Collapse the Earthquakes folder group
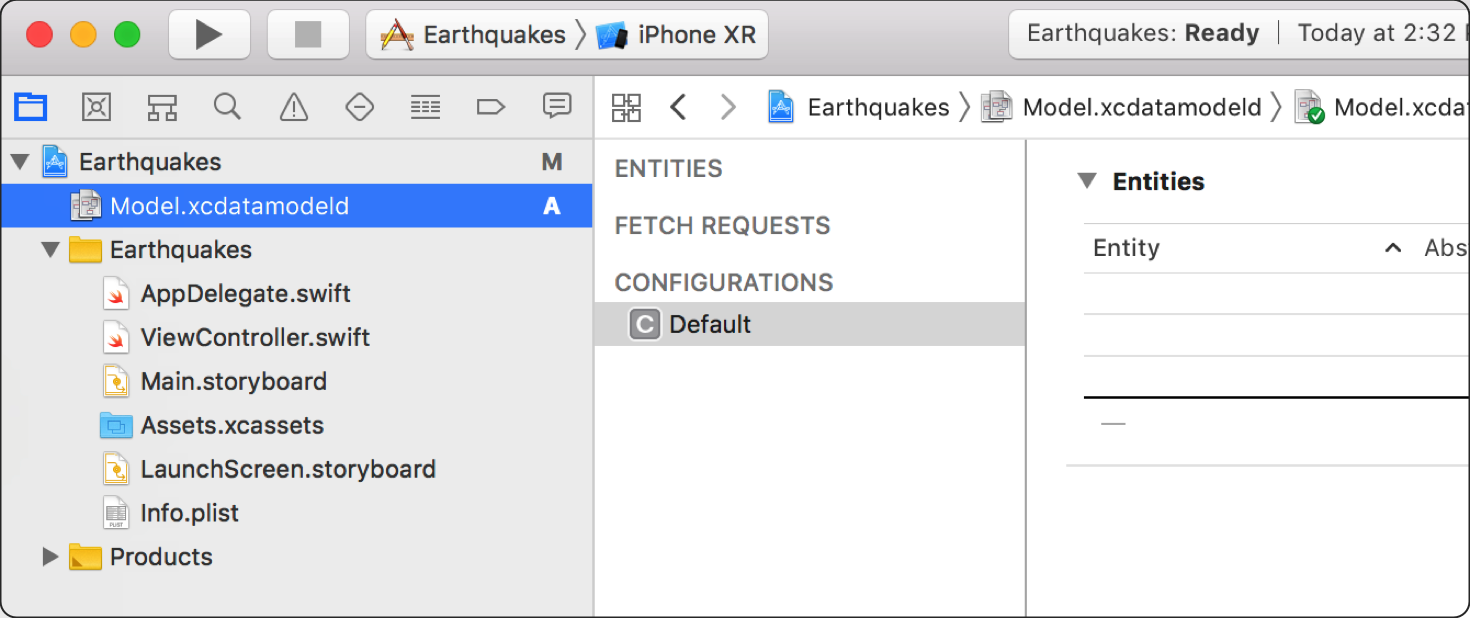 click(x=51, y=250)
